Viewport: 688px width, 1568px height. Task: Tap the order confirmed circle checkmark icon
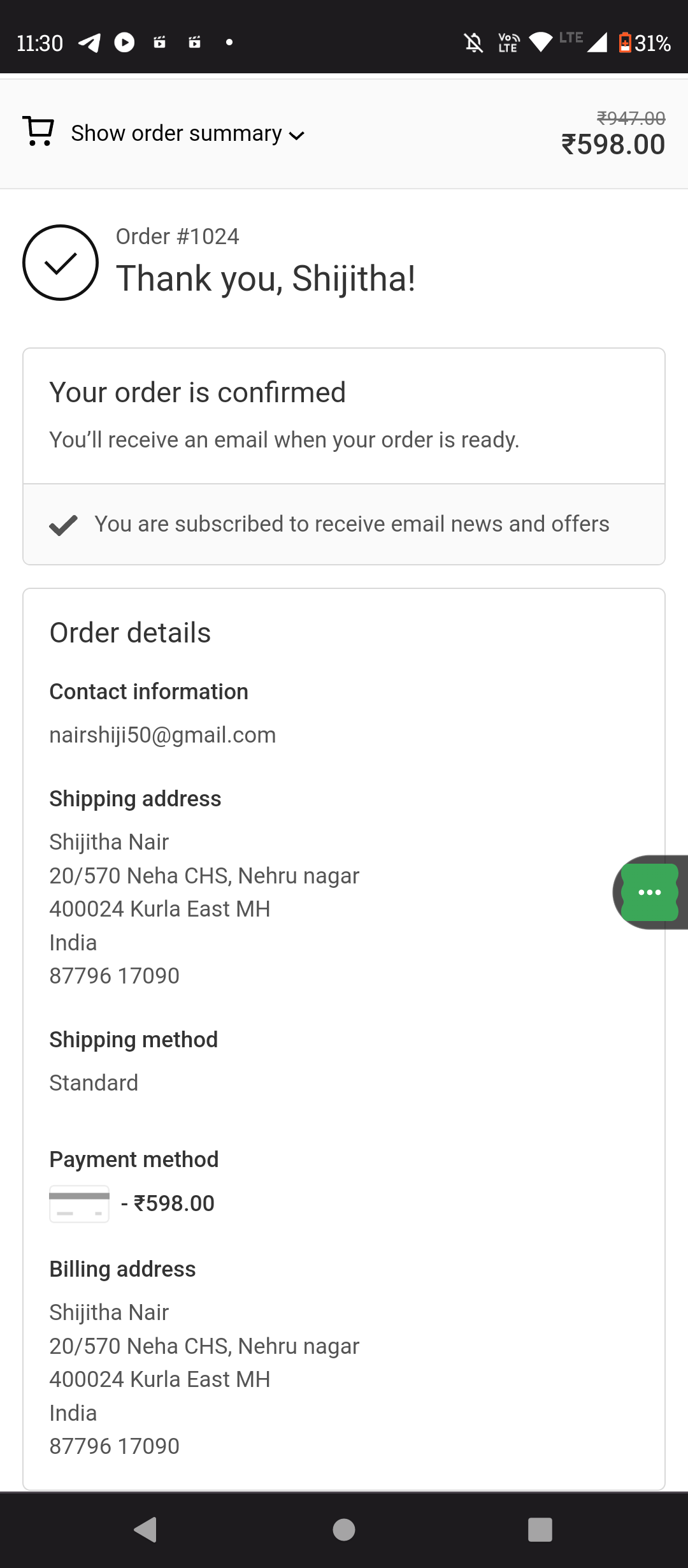tap(61, 263)
